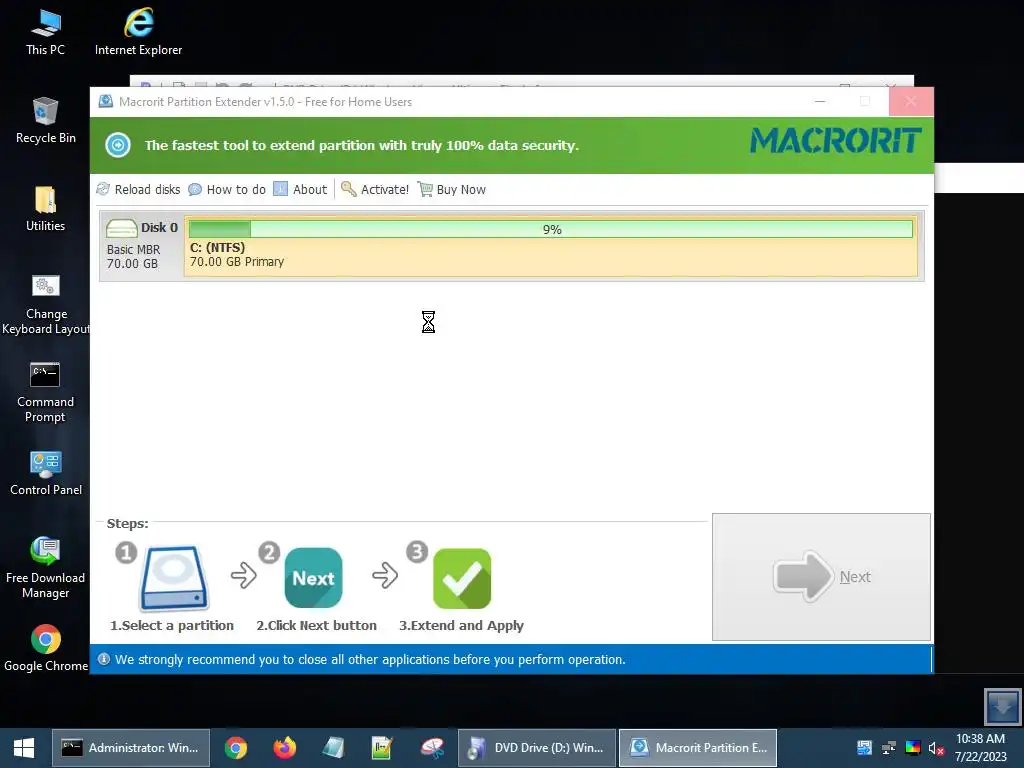Click the muted volume icon in the tray
This screenshot has width=1024, height=768.
coord(936,748)
